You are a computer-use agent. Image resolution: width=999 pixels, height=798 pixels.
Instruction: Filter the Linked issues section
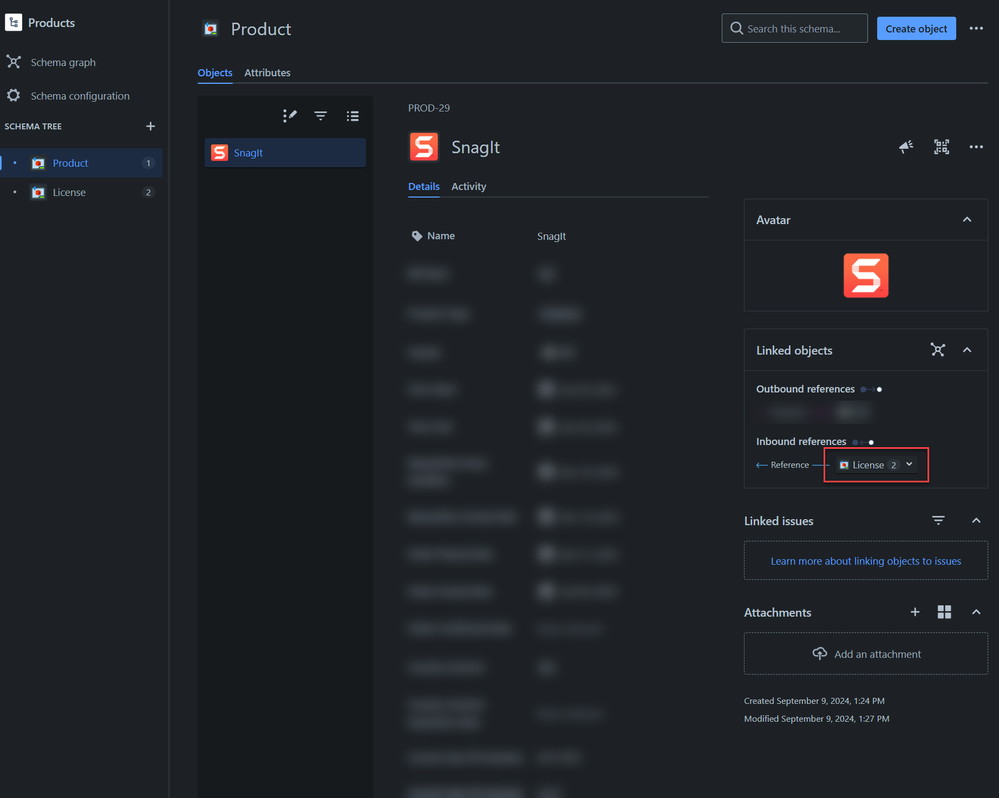pos(938,521)
